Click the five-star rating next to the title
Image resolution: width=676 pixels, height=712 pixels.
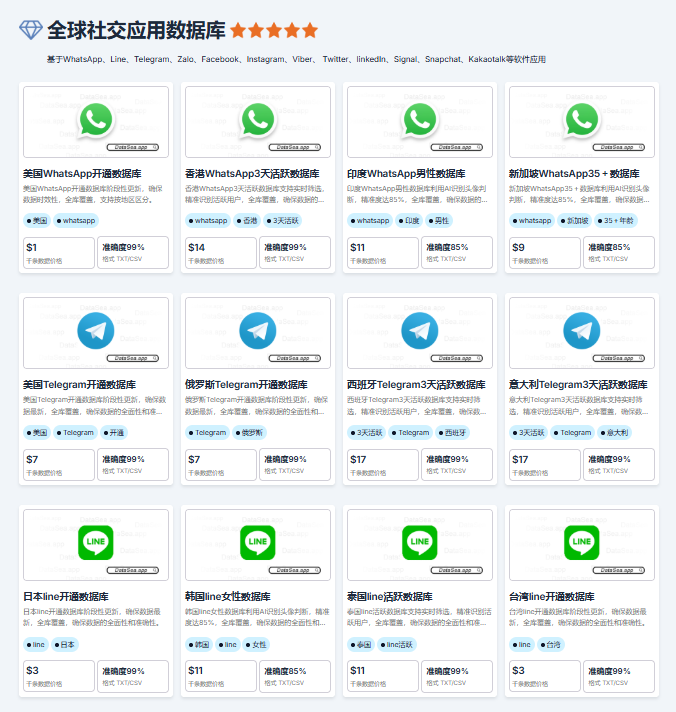(x=274, y=30)
